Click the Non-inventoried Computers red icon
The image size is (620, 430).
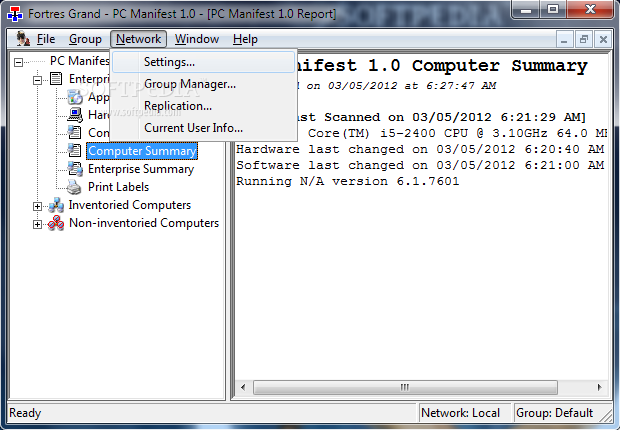coord(56,223)
